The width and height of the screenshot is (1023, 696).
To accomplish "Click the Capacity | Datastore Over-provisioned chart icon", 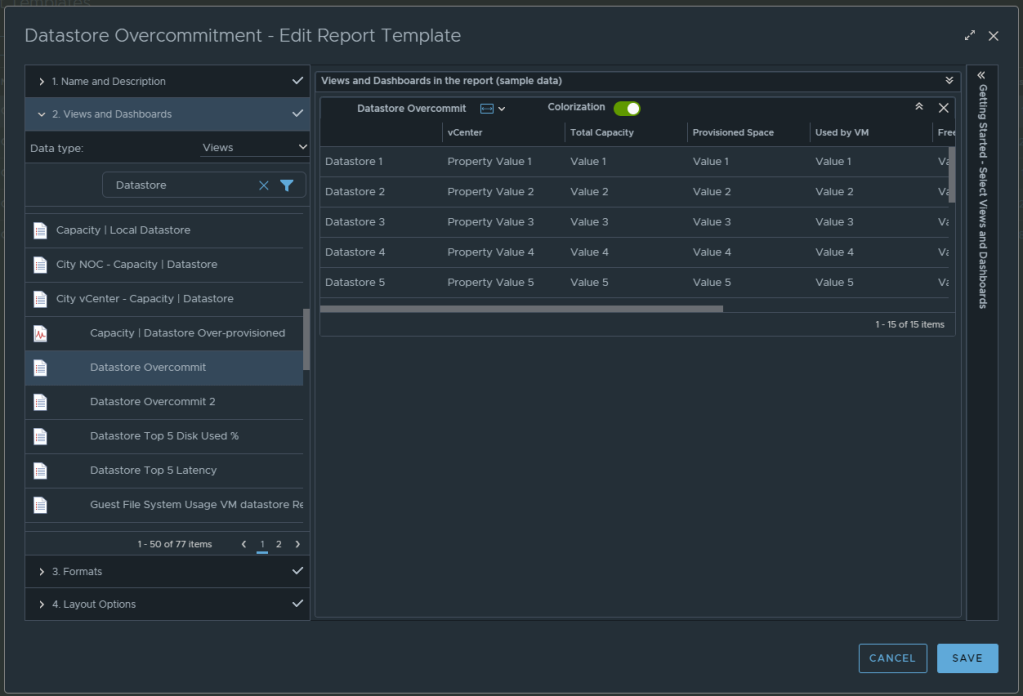I will (40, 334).
